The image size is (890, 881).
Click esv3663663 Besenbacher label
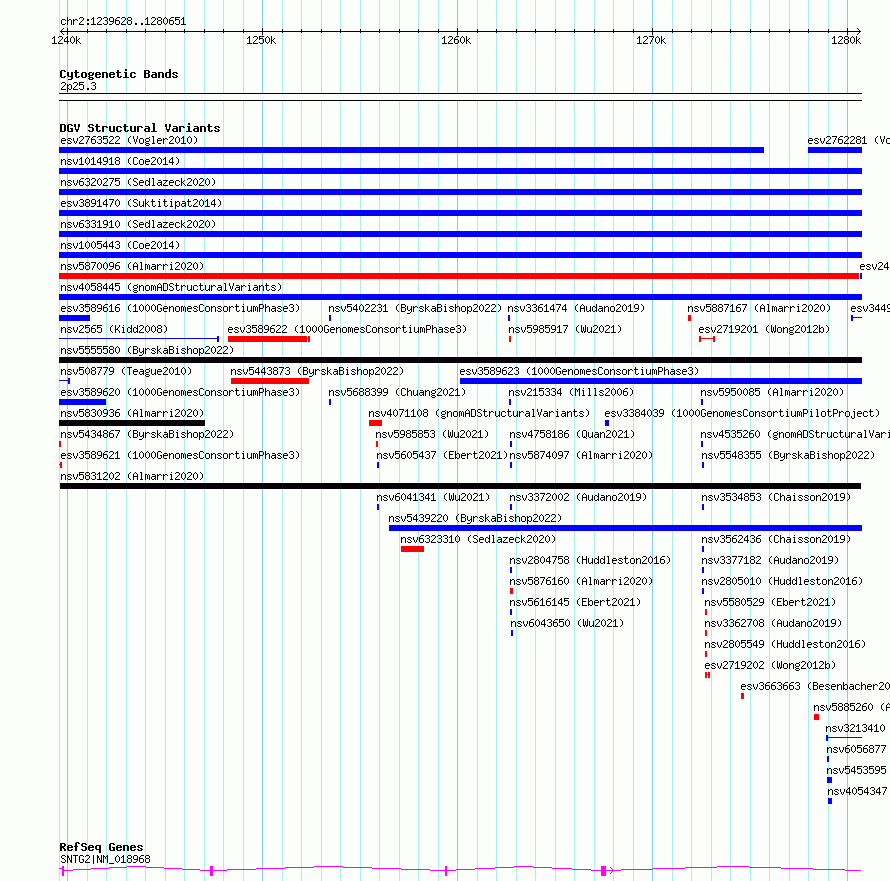click(x=815, y=686)
